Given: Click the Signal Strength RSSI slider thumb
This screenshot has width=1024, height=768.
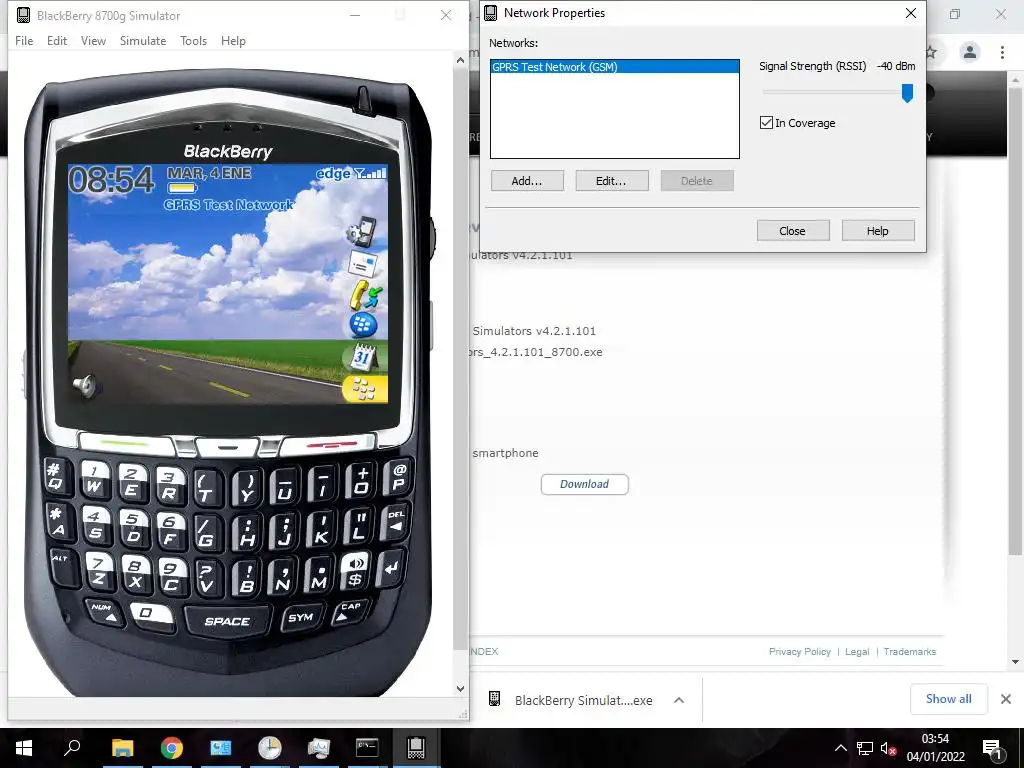Looking at the screenshot, I should click(x=907, y=93).
